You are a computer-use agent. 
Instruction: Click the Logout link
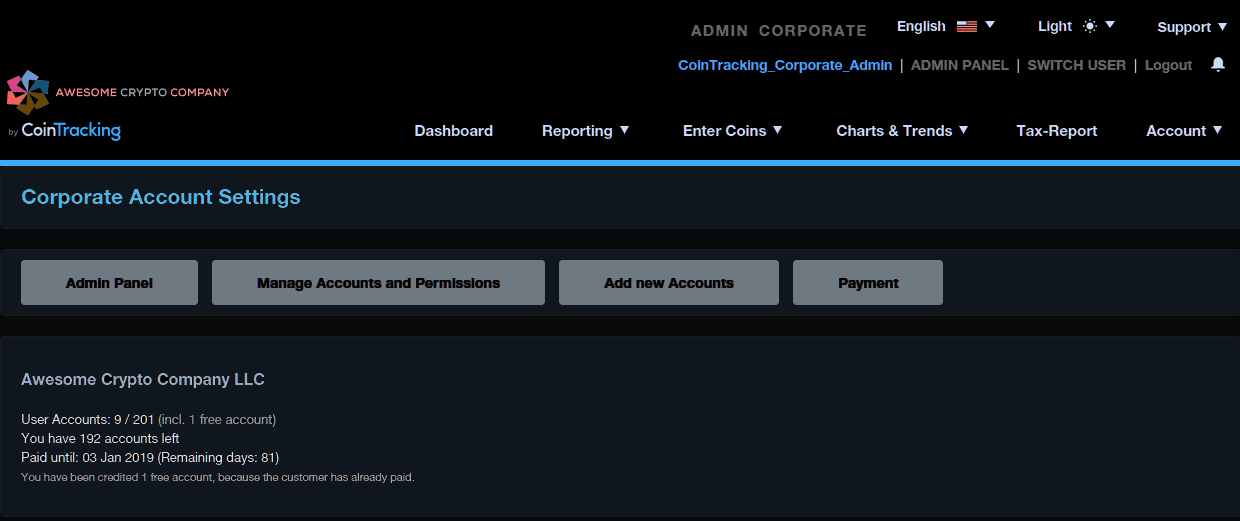(x=1168, y=65)
